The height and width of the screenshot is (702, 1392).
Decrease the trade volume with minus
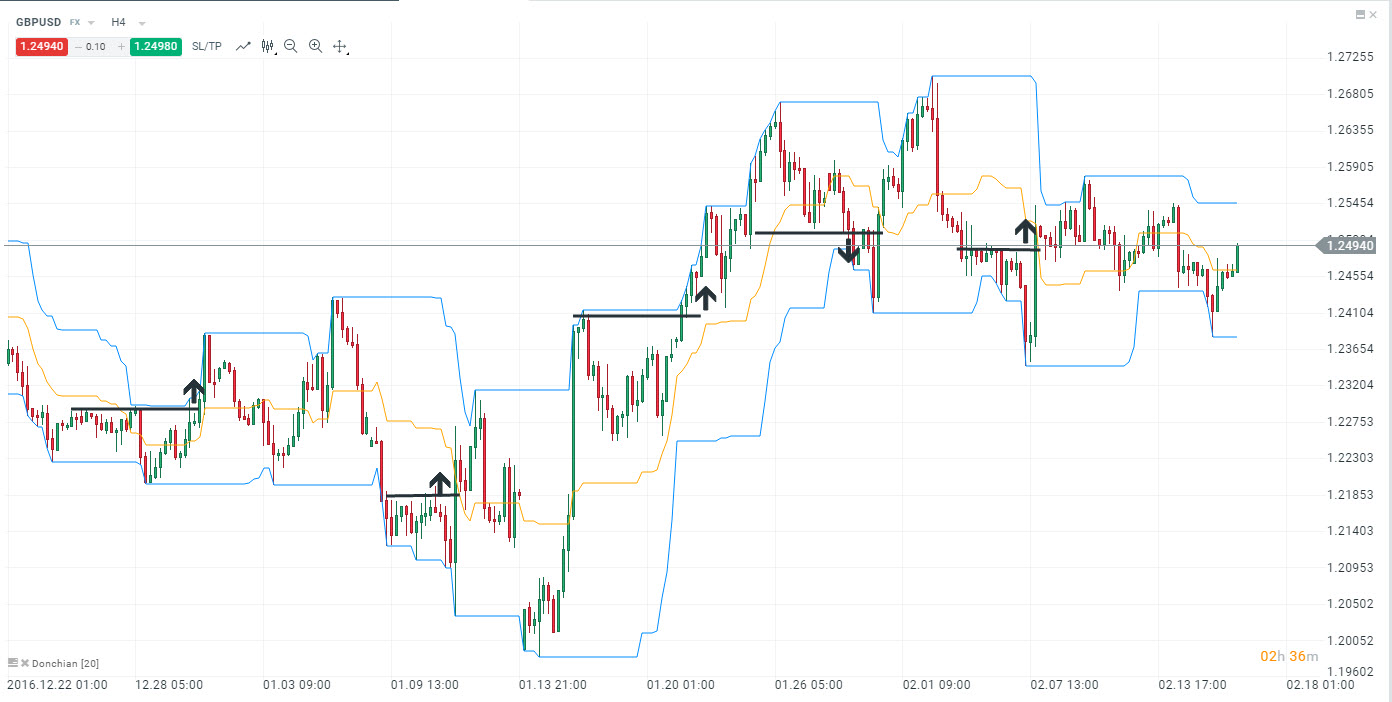point(78,46)
